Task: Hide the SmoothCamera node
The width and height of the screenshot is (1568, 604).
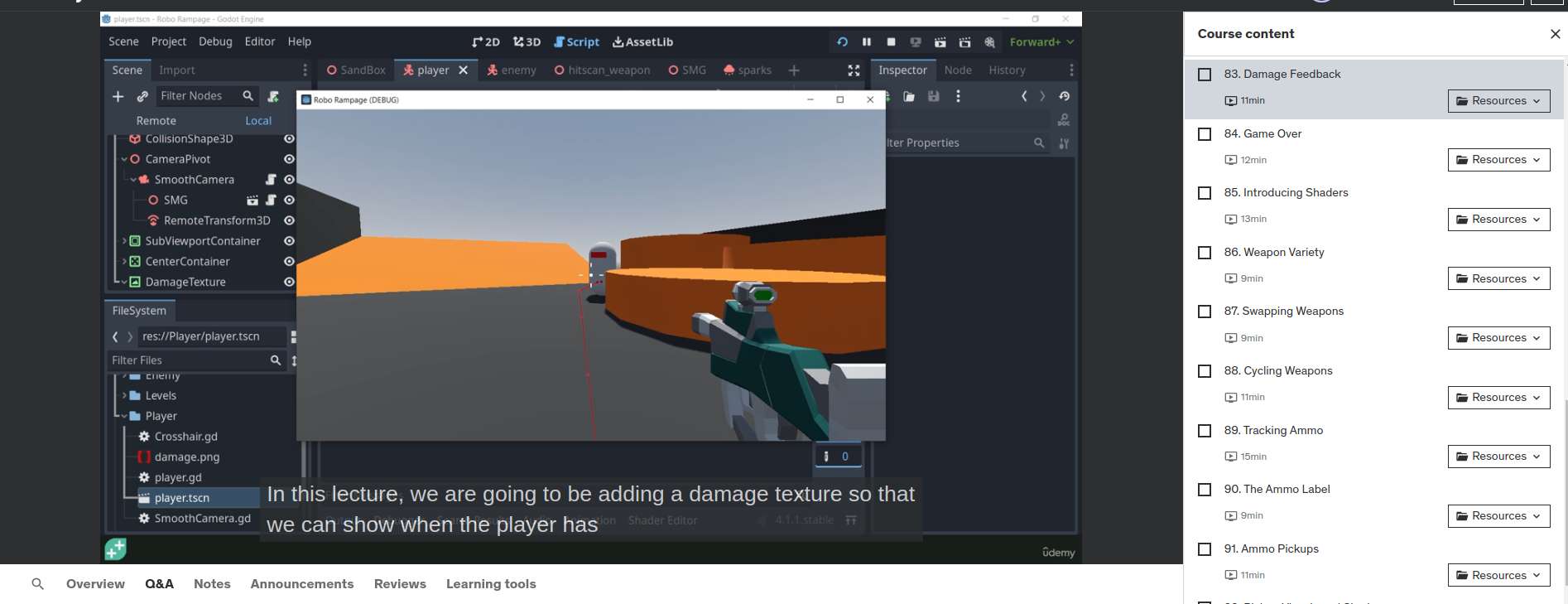Action: [289, 180]
